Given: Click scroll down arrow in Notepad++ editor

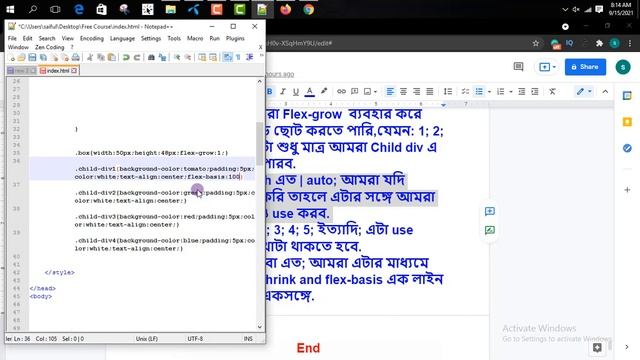Looking at the screenshot, I should coord(260,327).
